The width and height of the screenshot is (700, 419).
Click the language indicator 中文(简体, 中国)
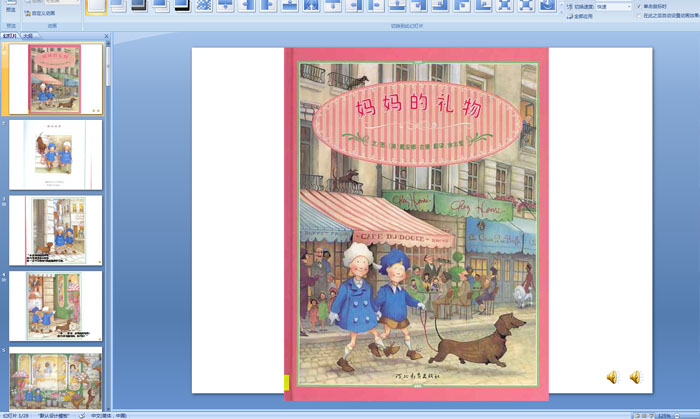coord(108,415)
